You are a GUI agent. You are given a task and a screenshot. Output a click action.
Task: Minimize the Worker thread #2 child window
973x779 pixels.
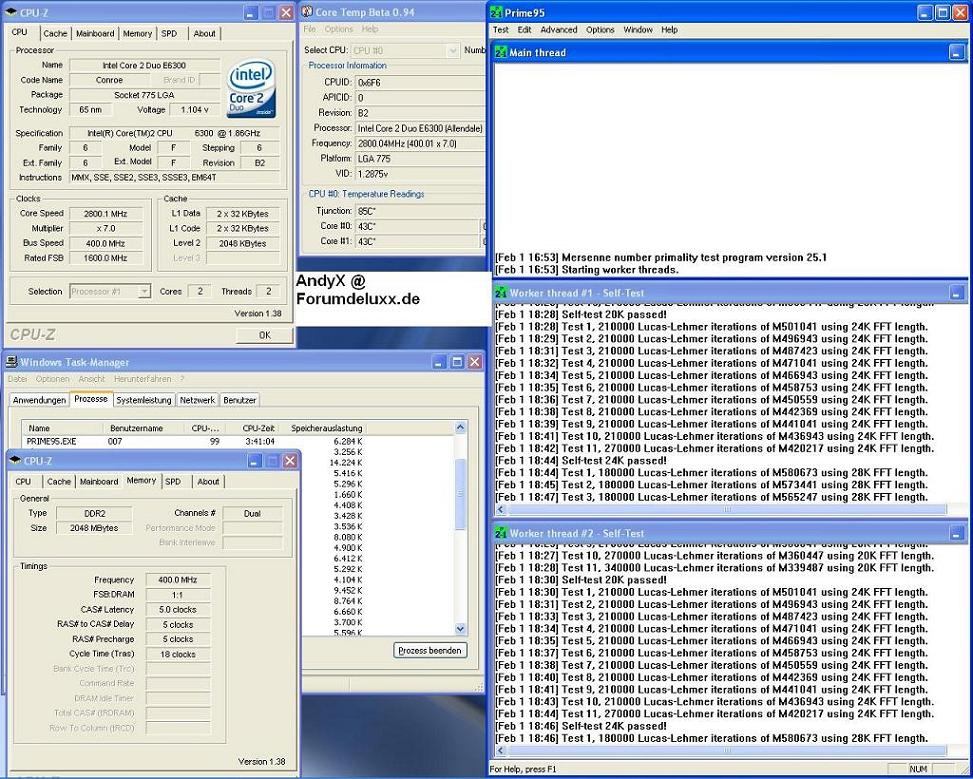pyautogui.click(x=956, y=533)
